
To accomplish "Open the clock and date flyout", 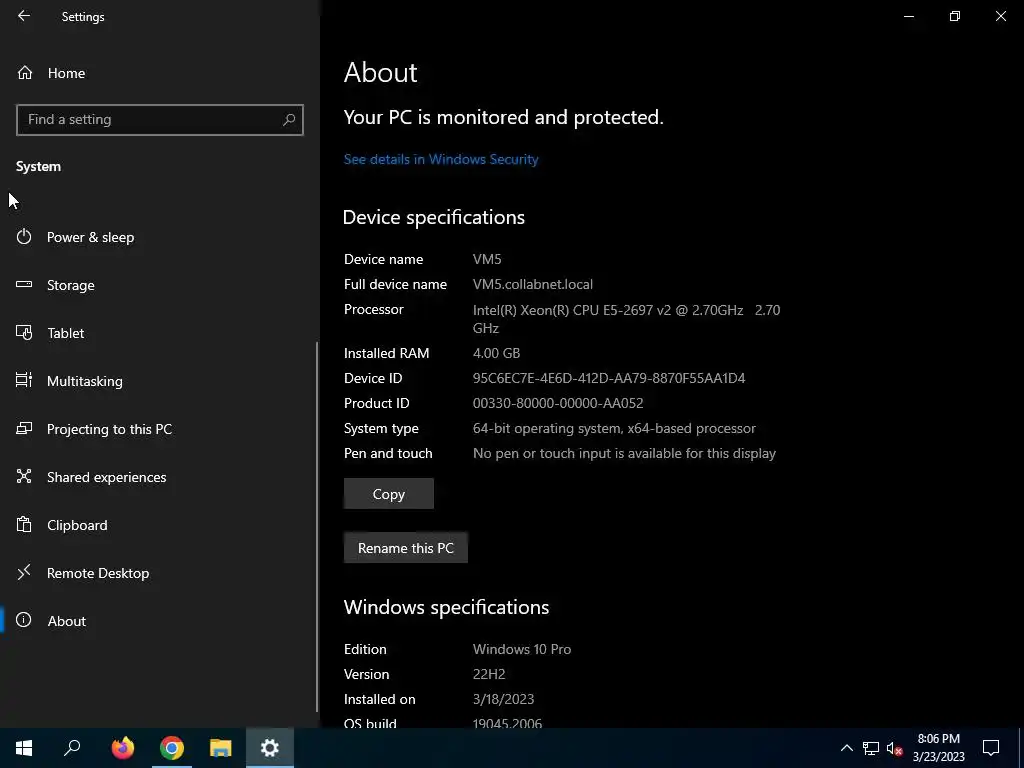I will 938,748.
